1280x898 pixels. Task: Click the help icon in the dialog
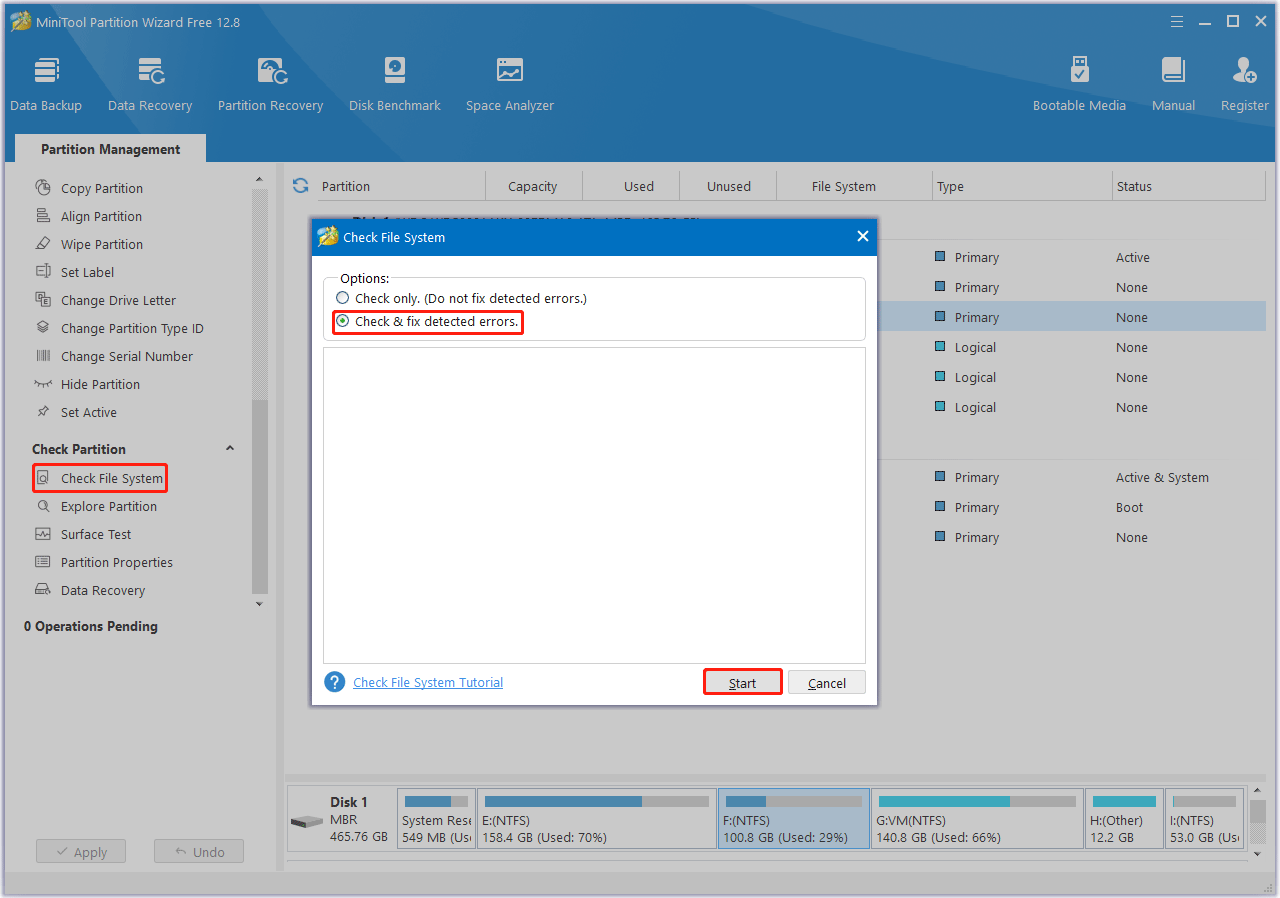pos(334,682)
